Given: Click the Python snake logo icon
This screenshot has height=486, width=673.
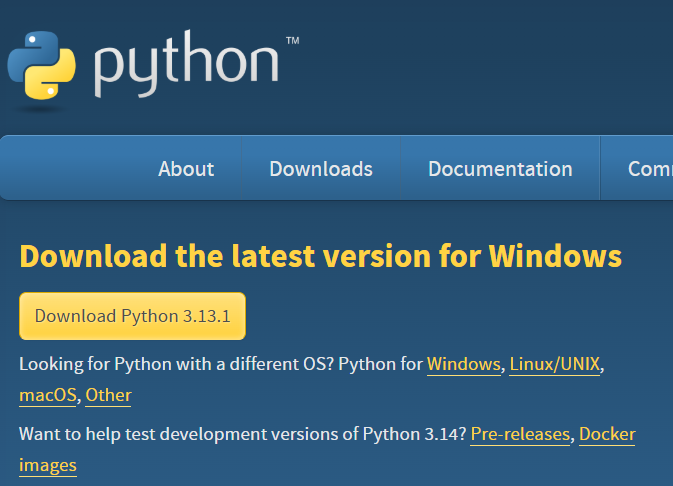Looking at the screenshot, I should [x=42, y=65].
